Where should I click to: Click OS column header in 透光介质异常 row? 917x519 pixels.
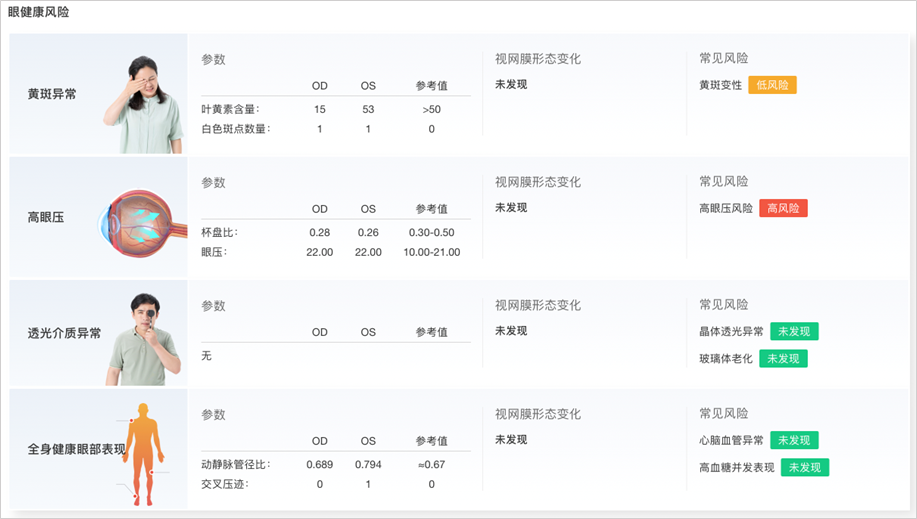click(368, 332)
